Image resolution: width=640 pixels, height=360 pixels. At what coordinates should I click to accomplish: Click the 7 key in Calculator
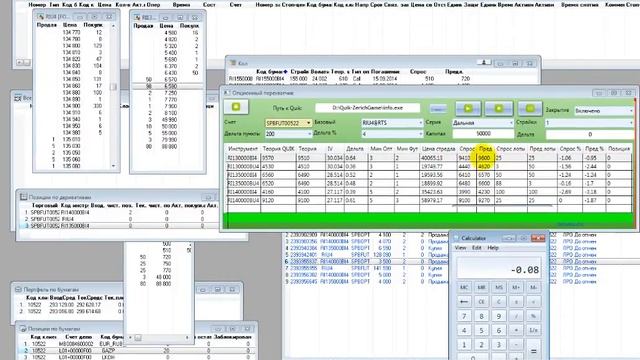(x=464, y=316)
